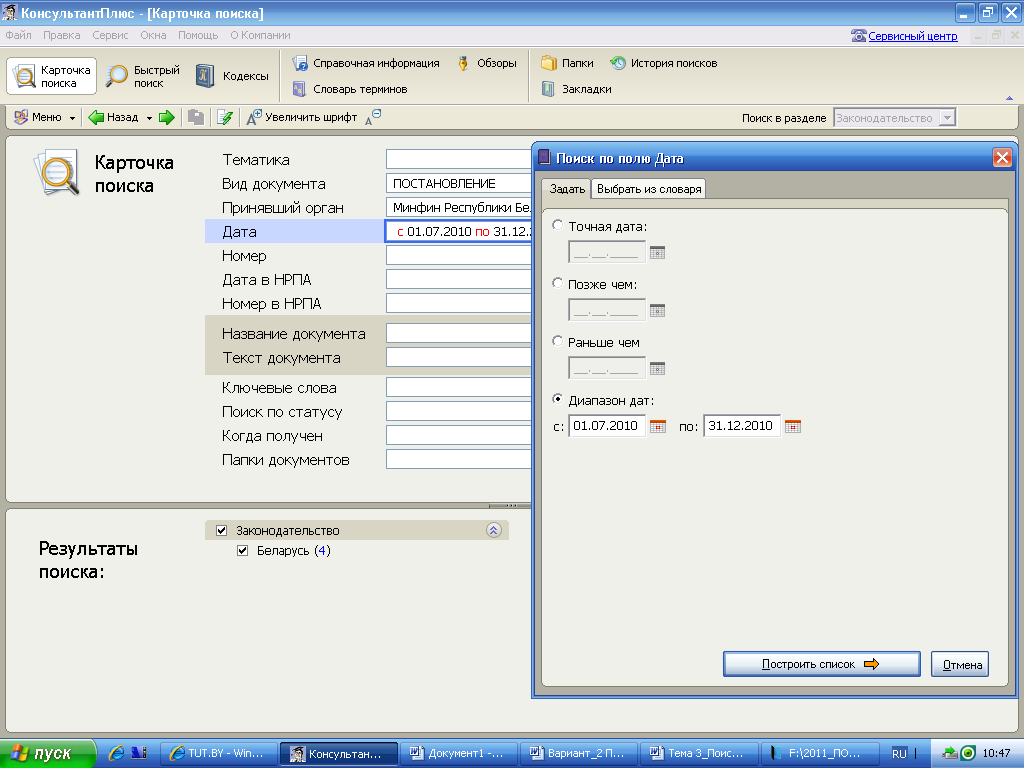Collapse the top toolbar panel arrow
Viewport: 1024px width, 768px height.
[x=1010, y=98]
